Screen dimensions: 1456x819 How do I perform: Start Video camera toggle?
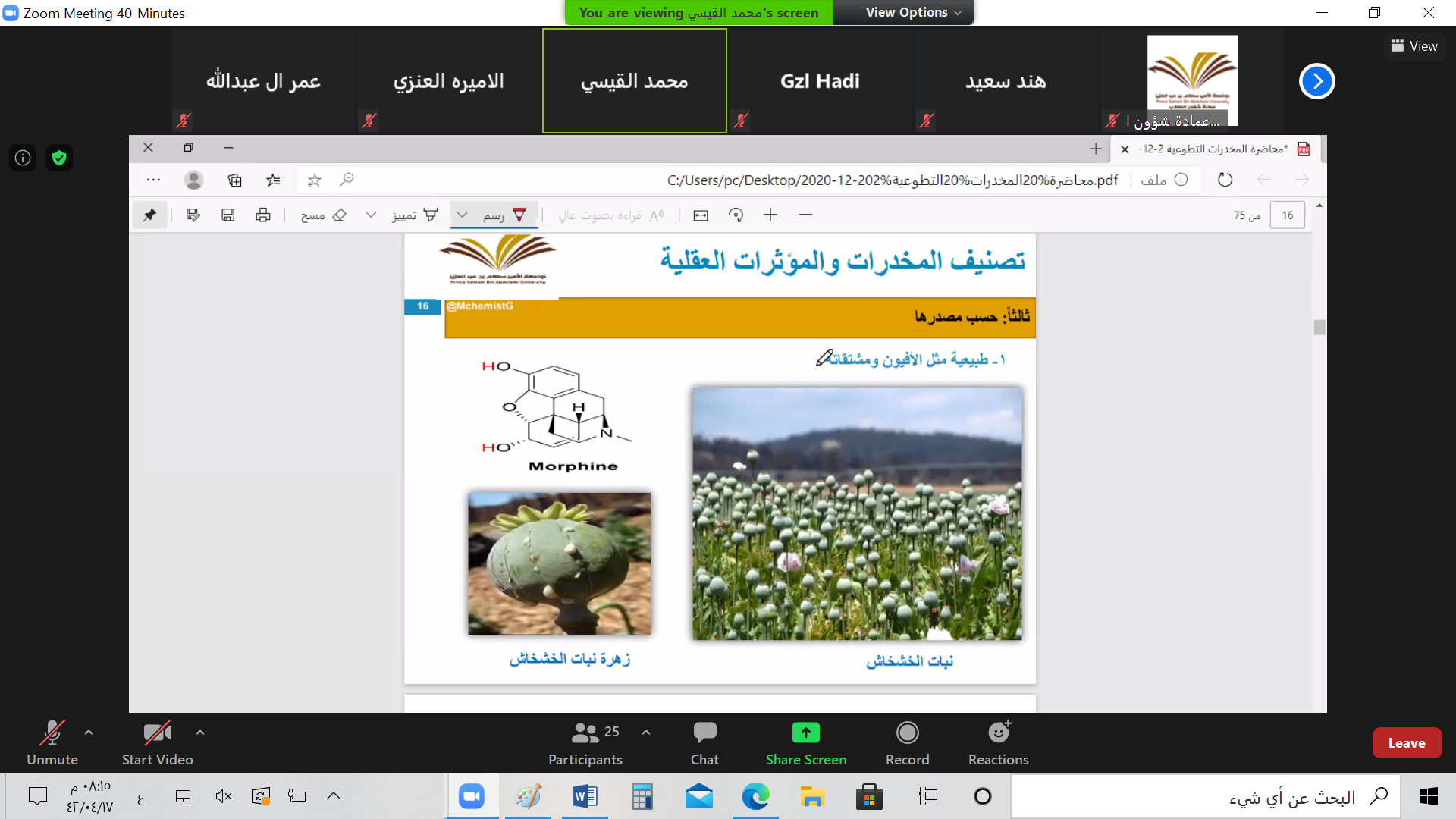157,733
